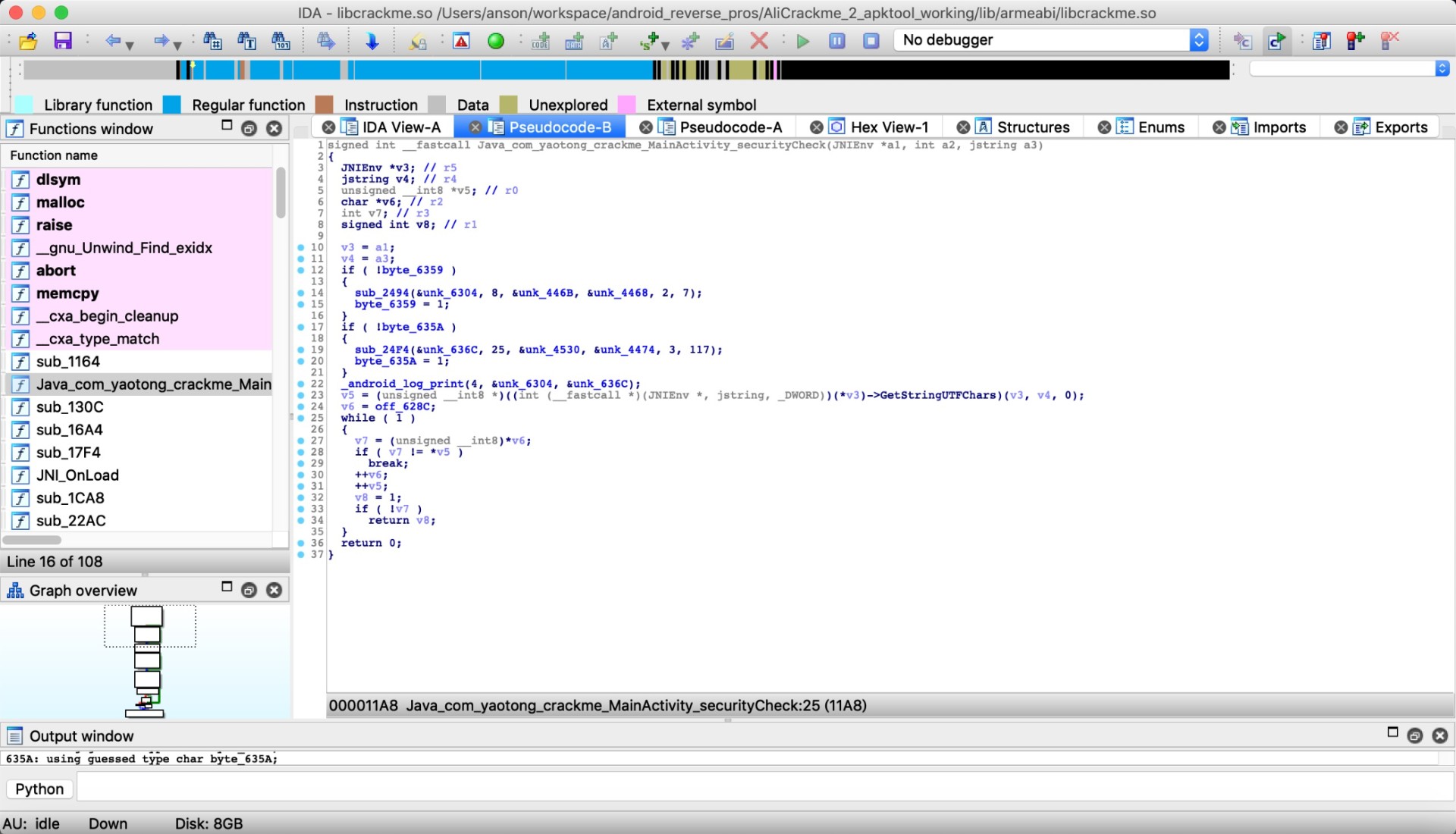Image resolution: width=1456 pixels, height=834 pixels.
Task: Click the Open file folder icon
Action: pos(28,40)
